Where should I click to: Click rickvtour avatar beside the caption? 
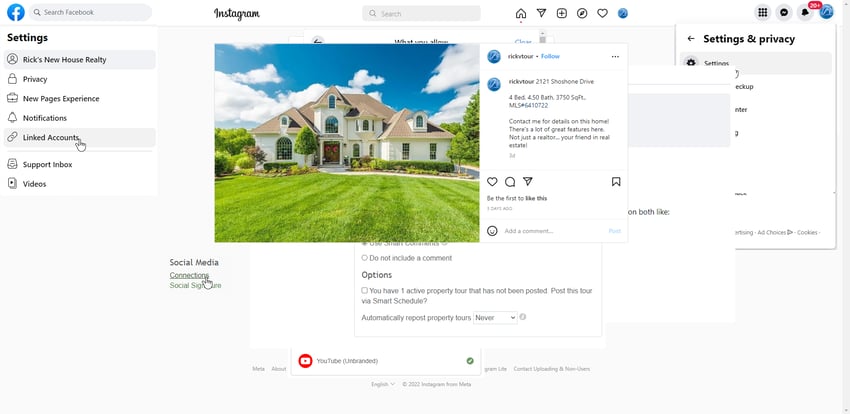[x=494, y=84]
